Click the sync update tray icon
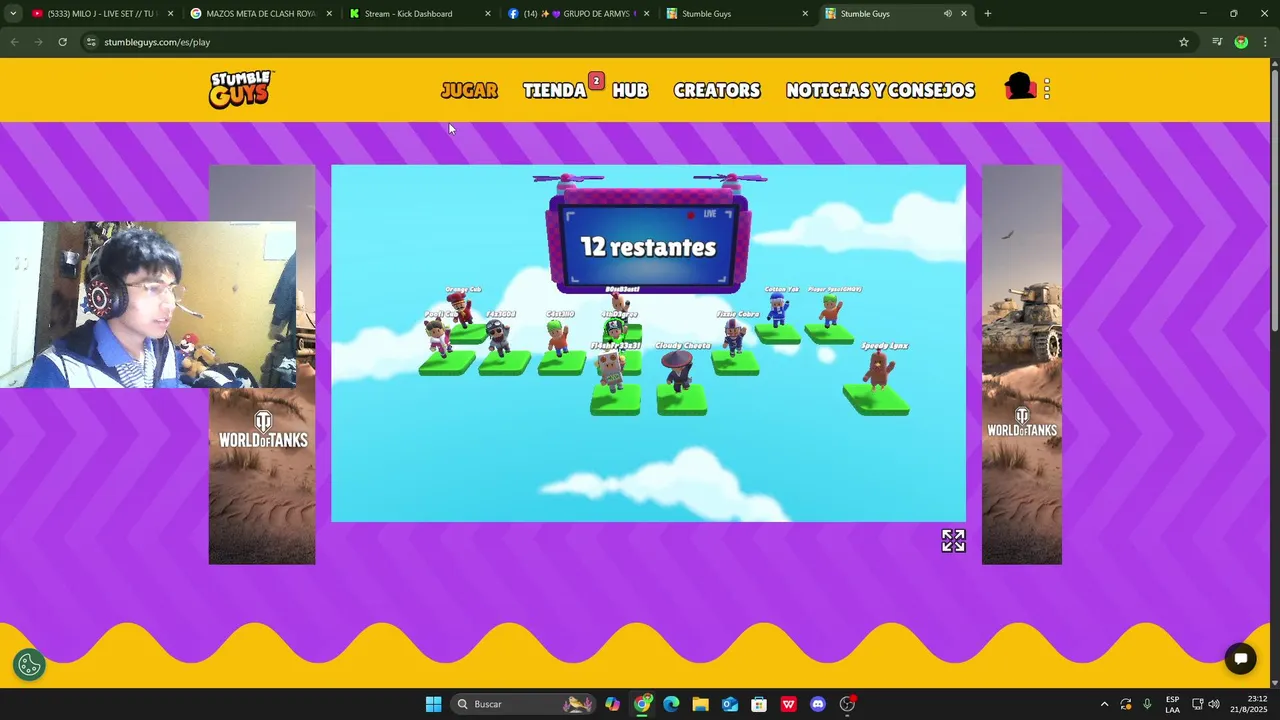 pyautogui.click(x=1126, y=704)
